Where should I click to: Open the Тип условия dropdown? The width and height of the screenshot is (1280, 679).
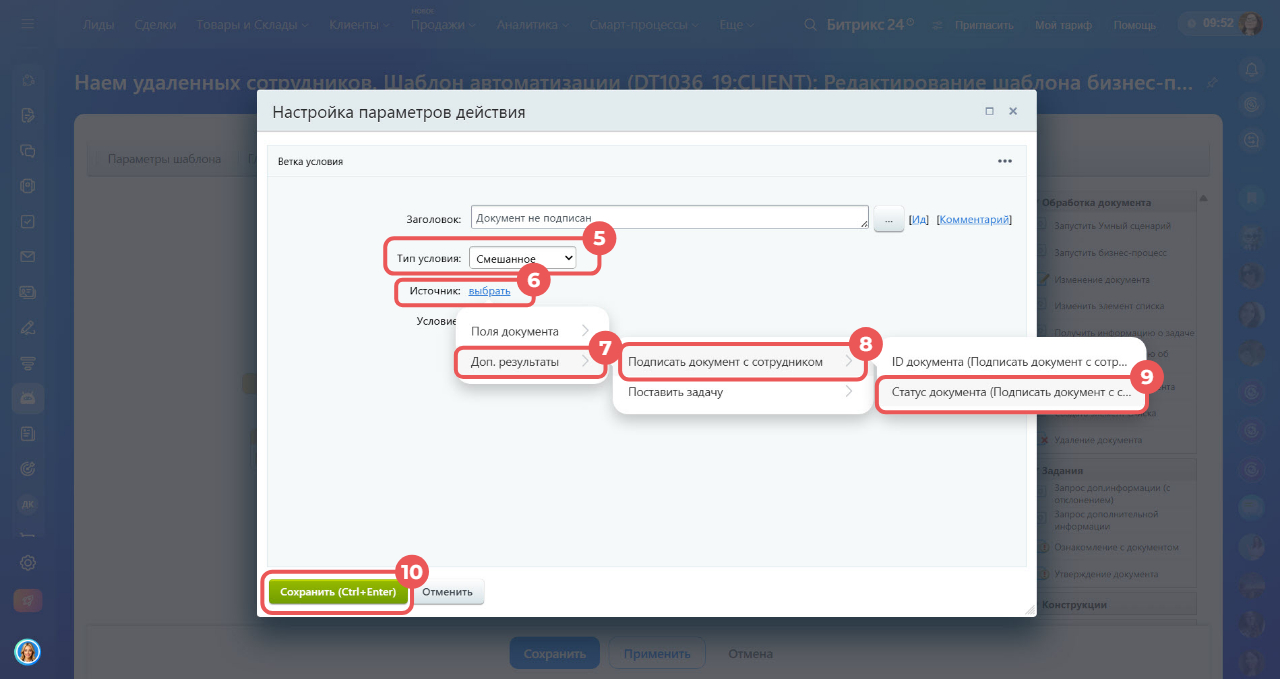point(523,258)
